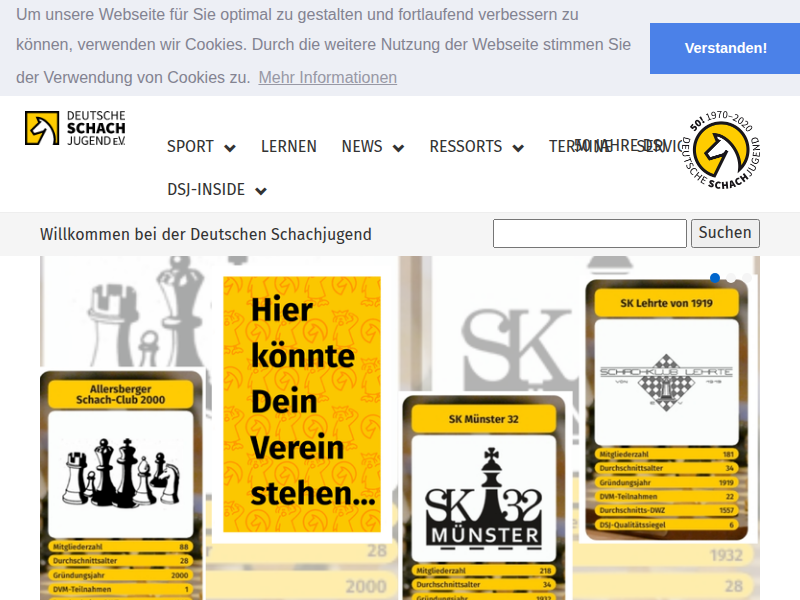Open the LERNEN menu item
Viewport: 800px width, 600px height.
click(x=289, y=147)
